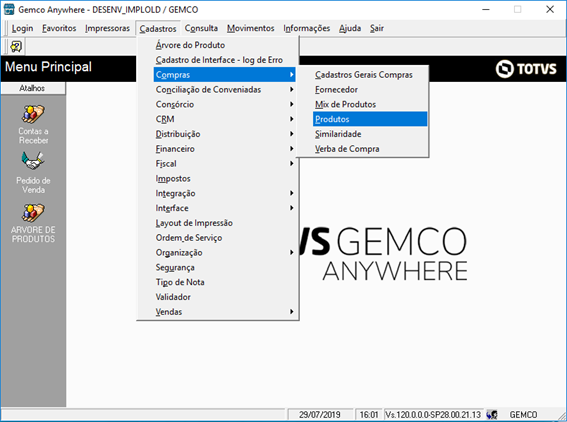567x422 pixels.
Task: Expand the Integração submenu
Action: (x=224, y=193)
